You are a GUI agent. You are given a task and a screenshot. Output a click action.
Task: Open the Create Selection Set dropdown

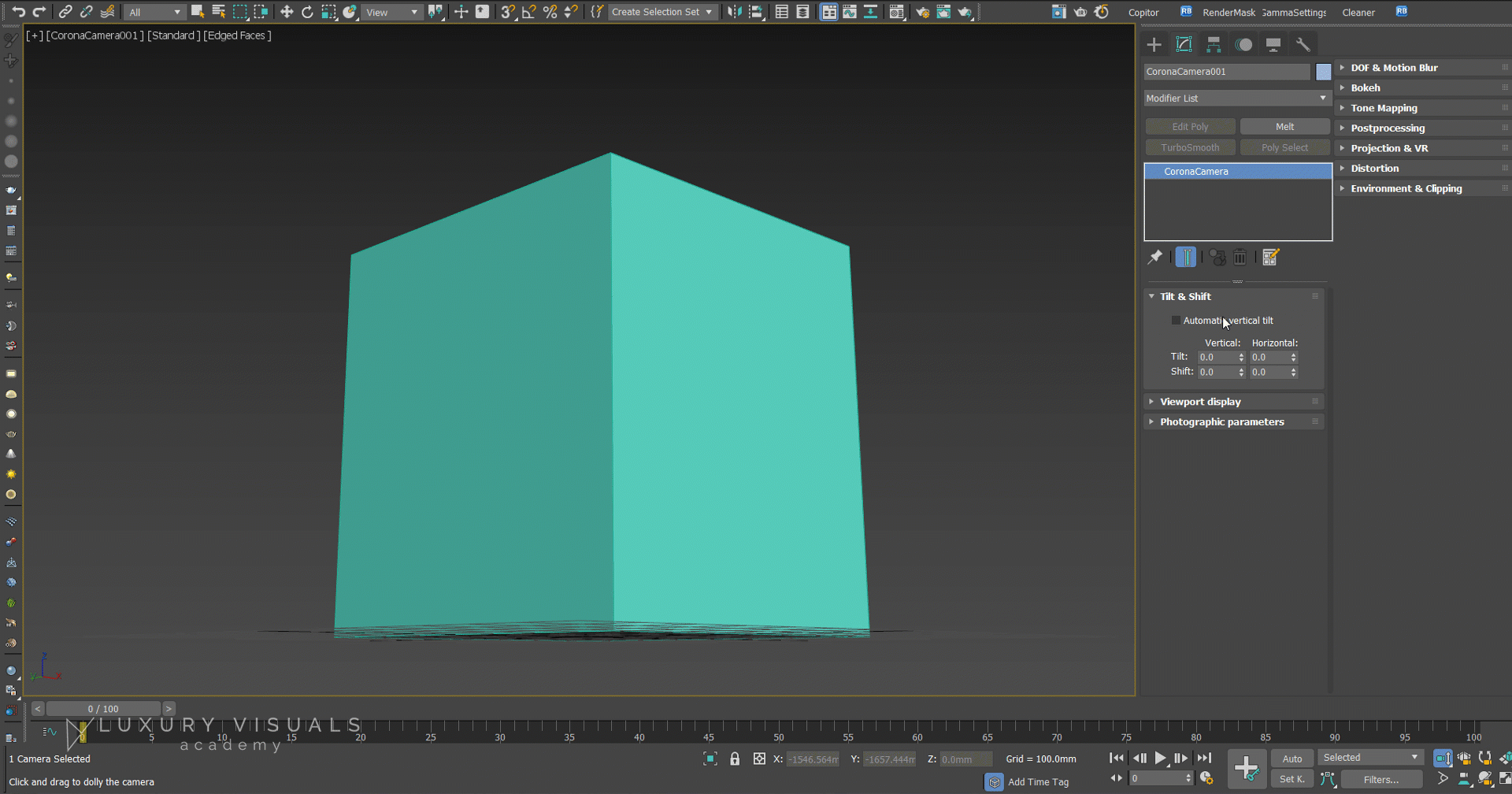click(661, 12)
